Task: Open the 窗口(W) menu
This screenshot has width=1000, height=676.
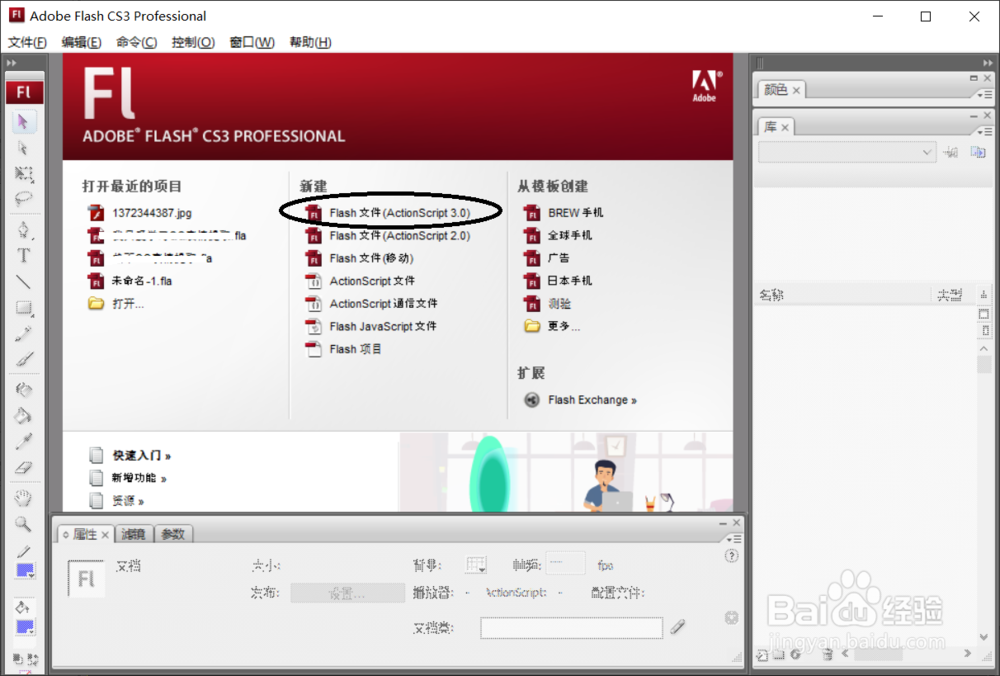Action: [252, 42]
